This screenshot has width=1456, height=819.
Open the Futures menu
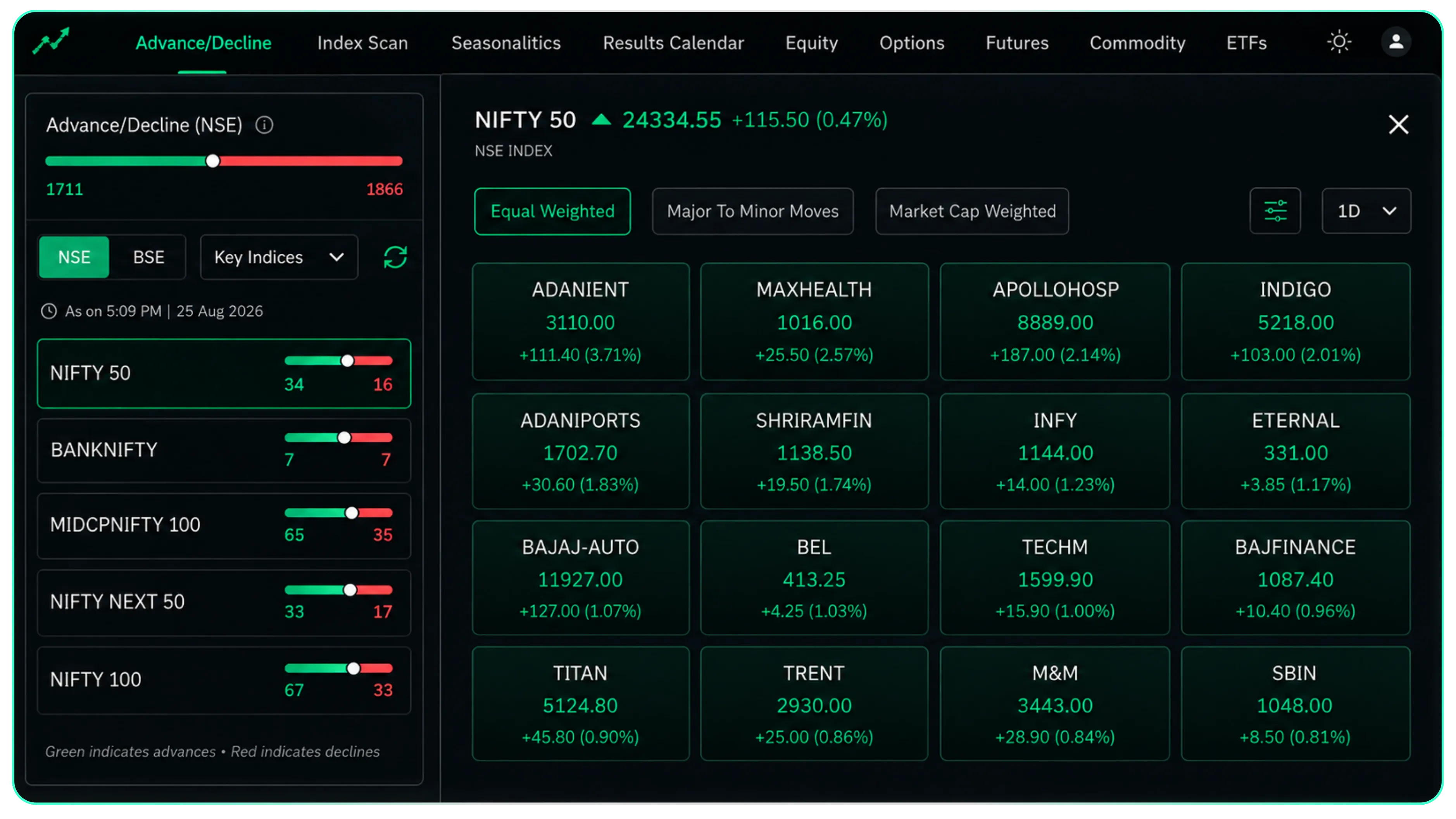[x=1017, y=43]
